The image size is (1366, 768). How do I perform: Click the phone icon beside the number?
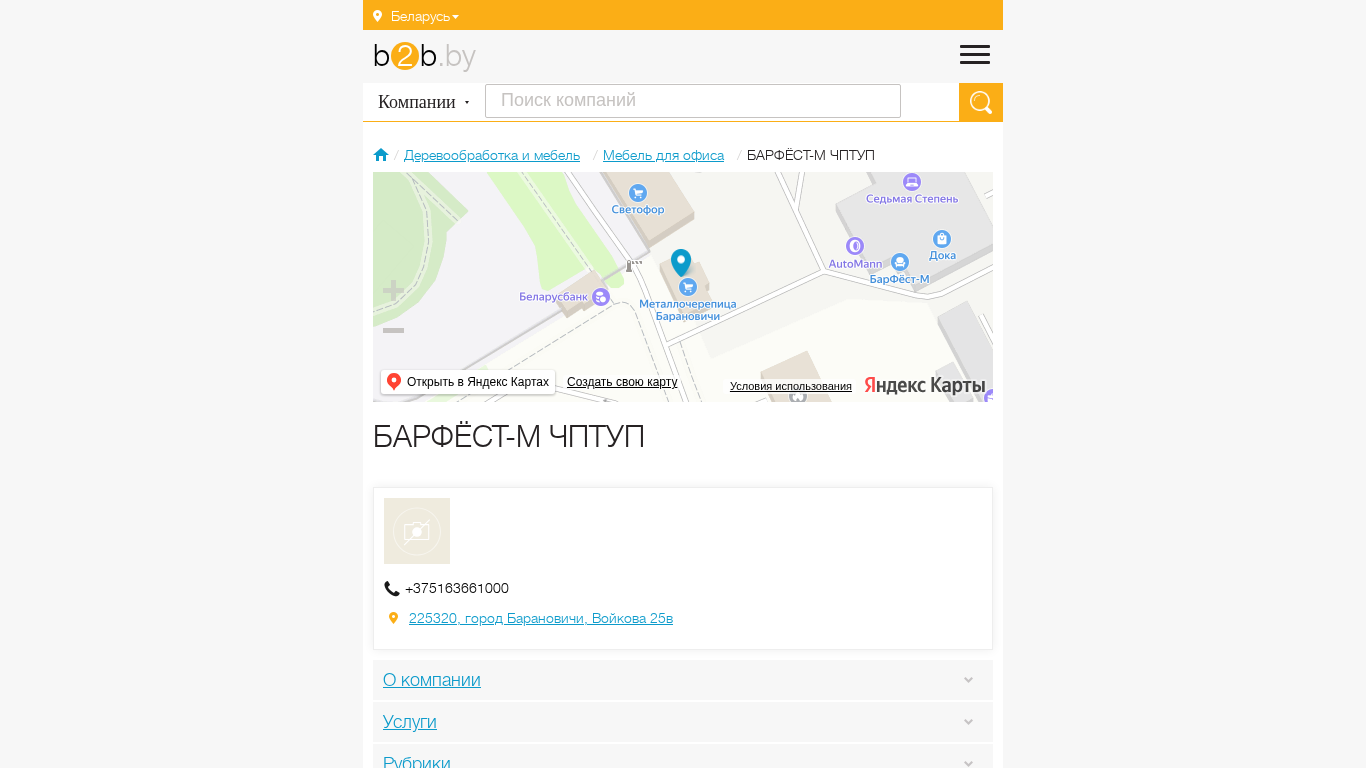[392, 589]
